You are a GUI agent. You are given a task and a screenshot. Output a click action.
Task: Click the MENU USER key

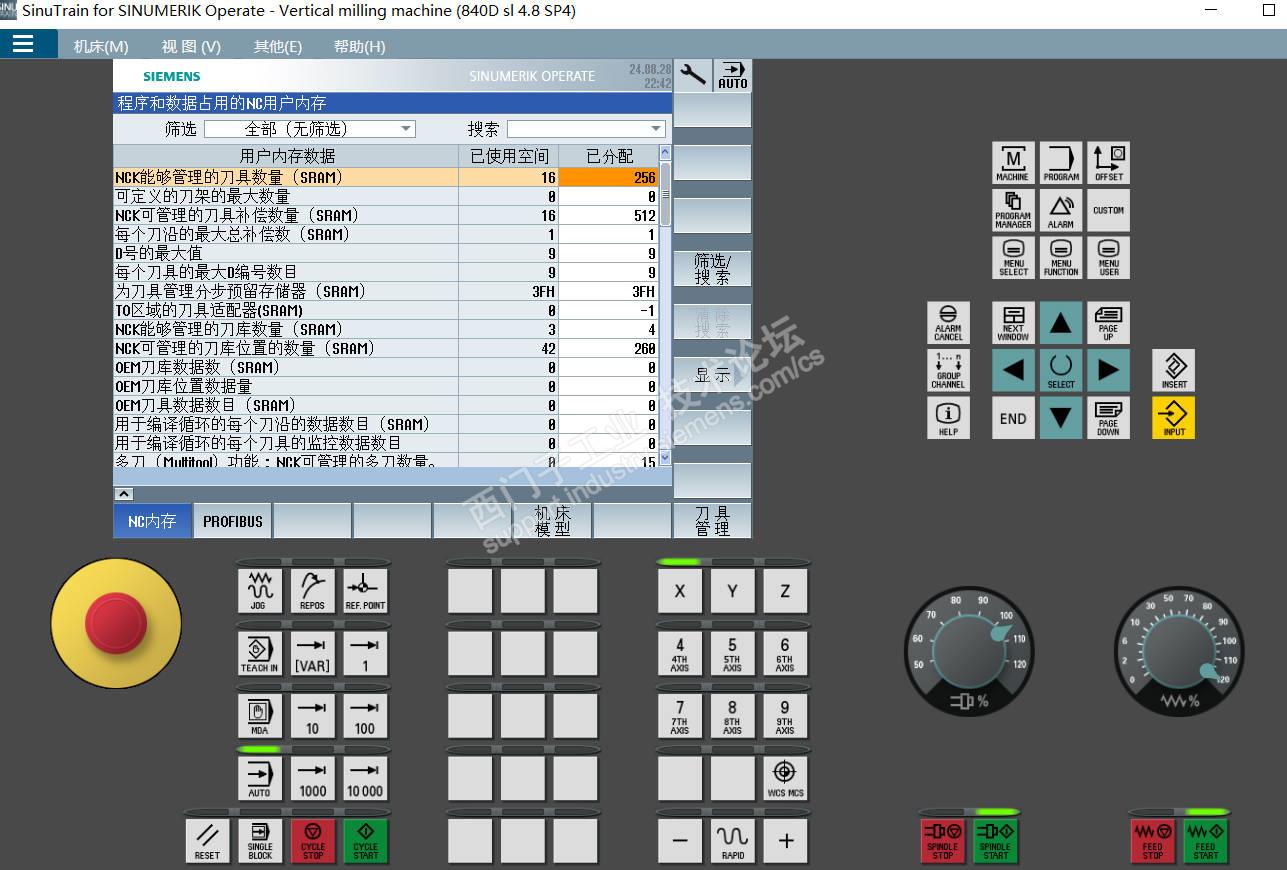[1108, 258]
